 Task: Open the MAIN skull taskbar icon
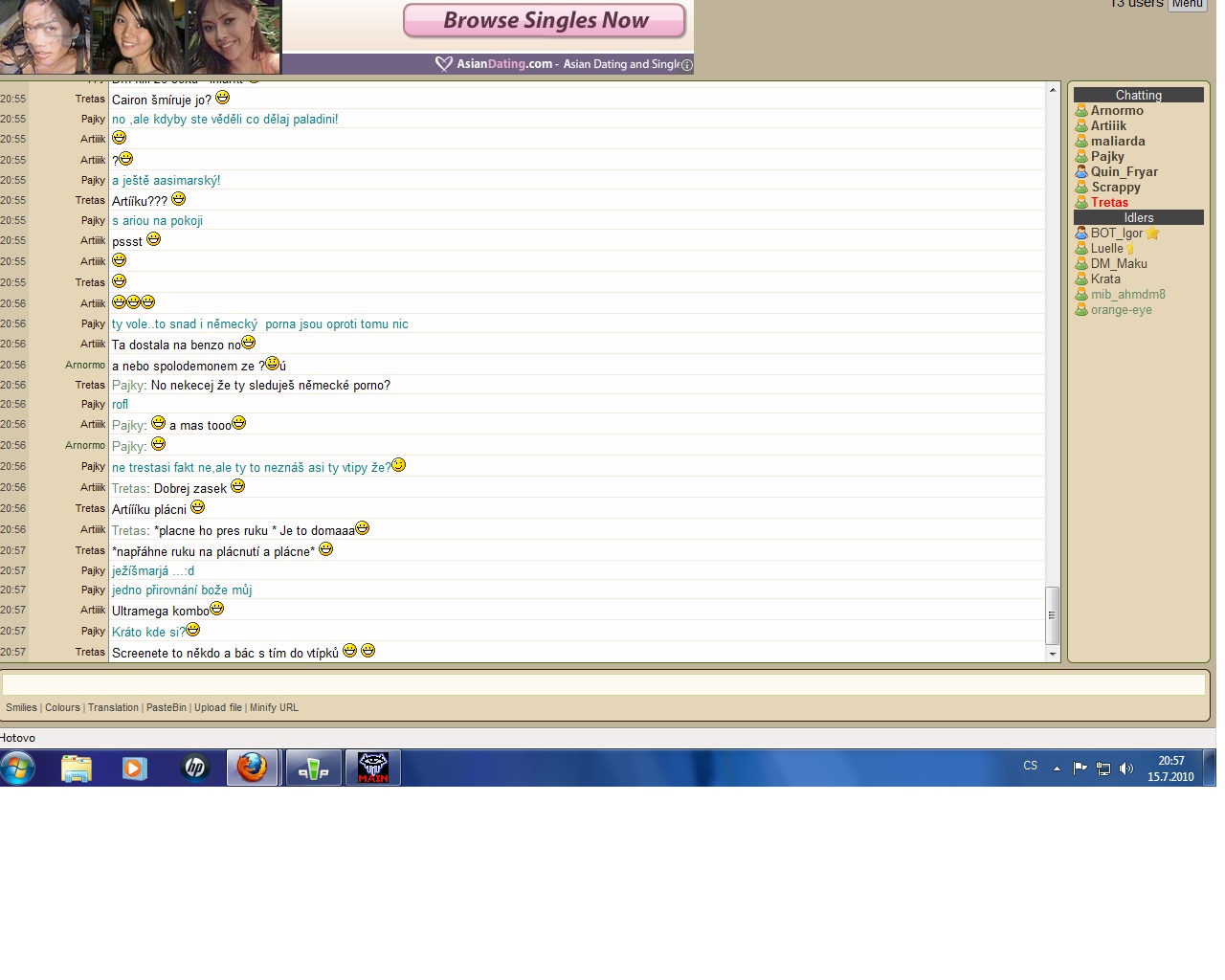[x=372, y=768]
